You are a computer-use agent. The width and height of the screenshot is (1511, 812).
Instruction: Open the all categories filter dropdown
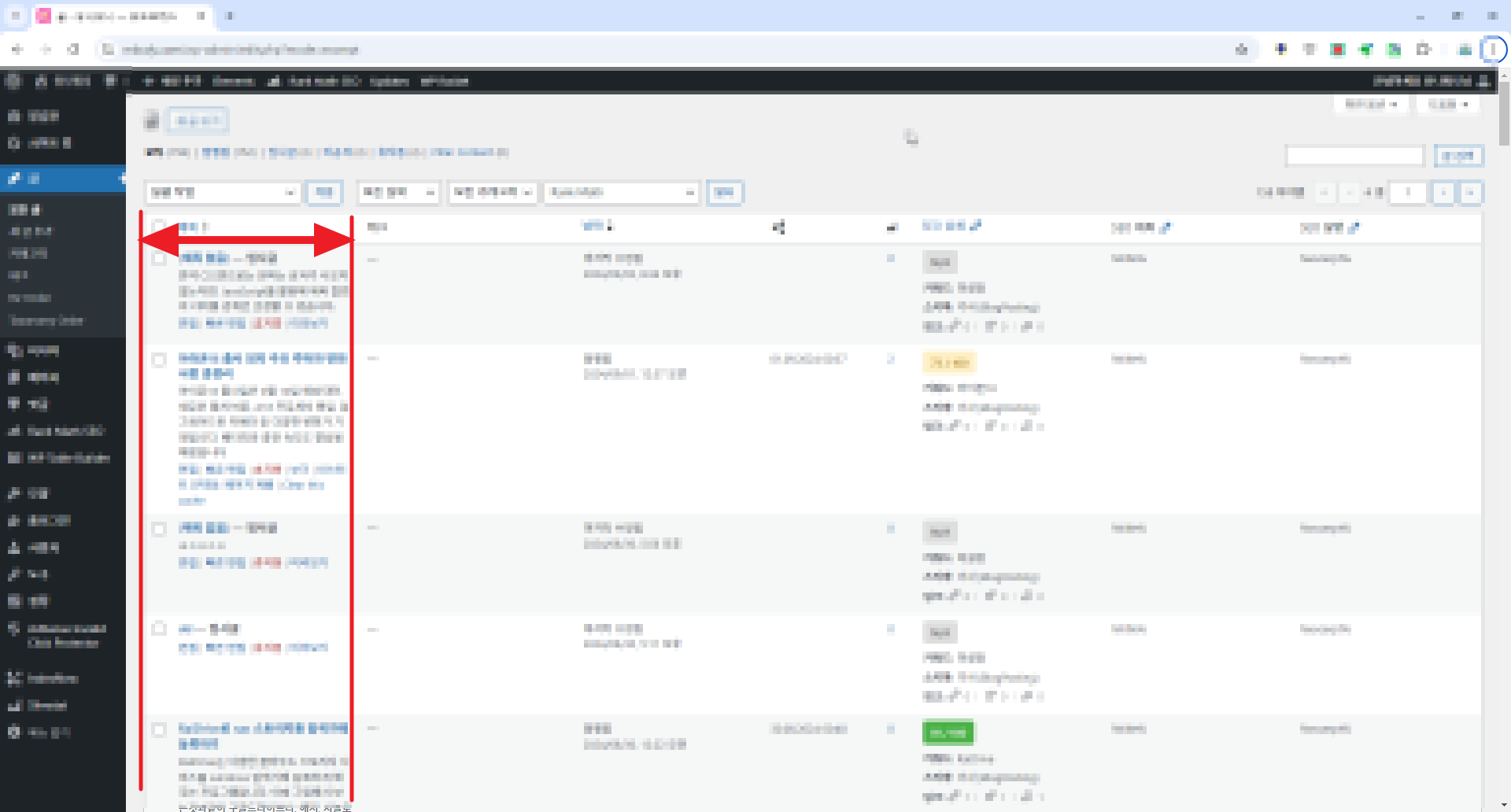coord(493,192)
